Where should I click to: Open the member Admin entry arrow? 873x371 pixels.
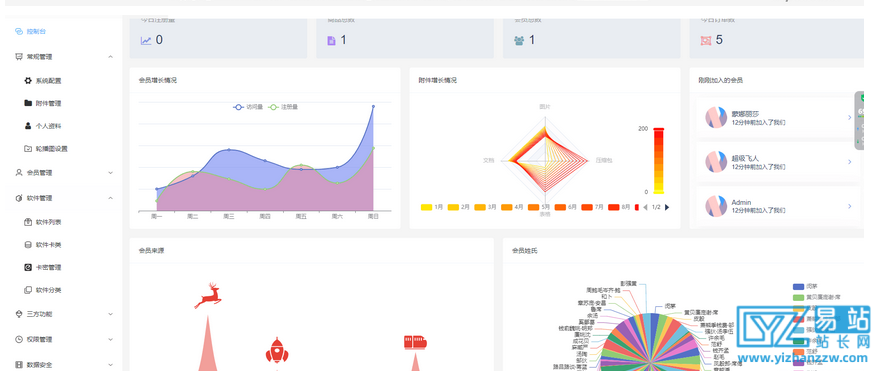click(850, 206)
